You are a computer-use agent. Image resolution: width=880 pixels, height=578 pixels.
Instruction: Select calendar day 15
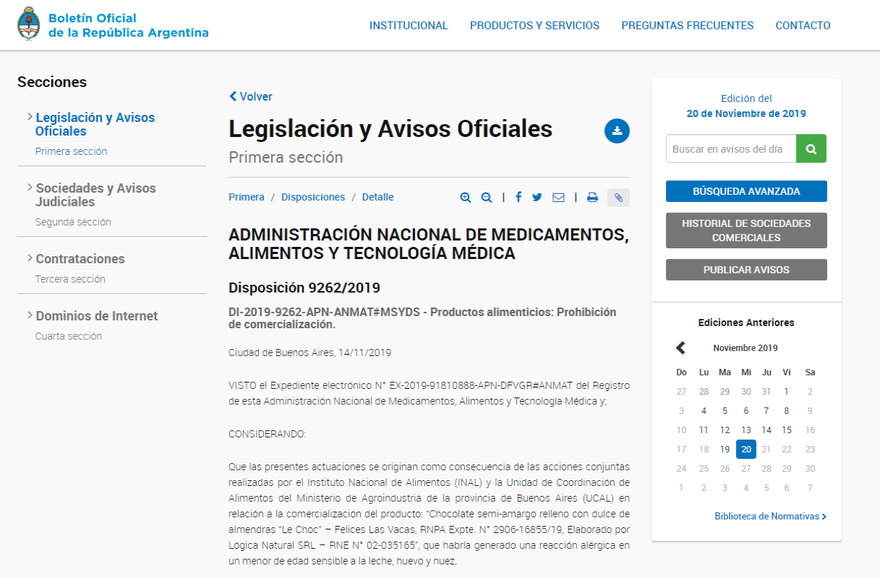(787, 430)
